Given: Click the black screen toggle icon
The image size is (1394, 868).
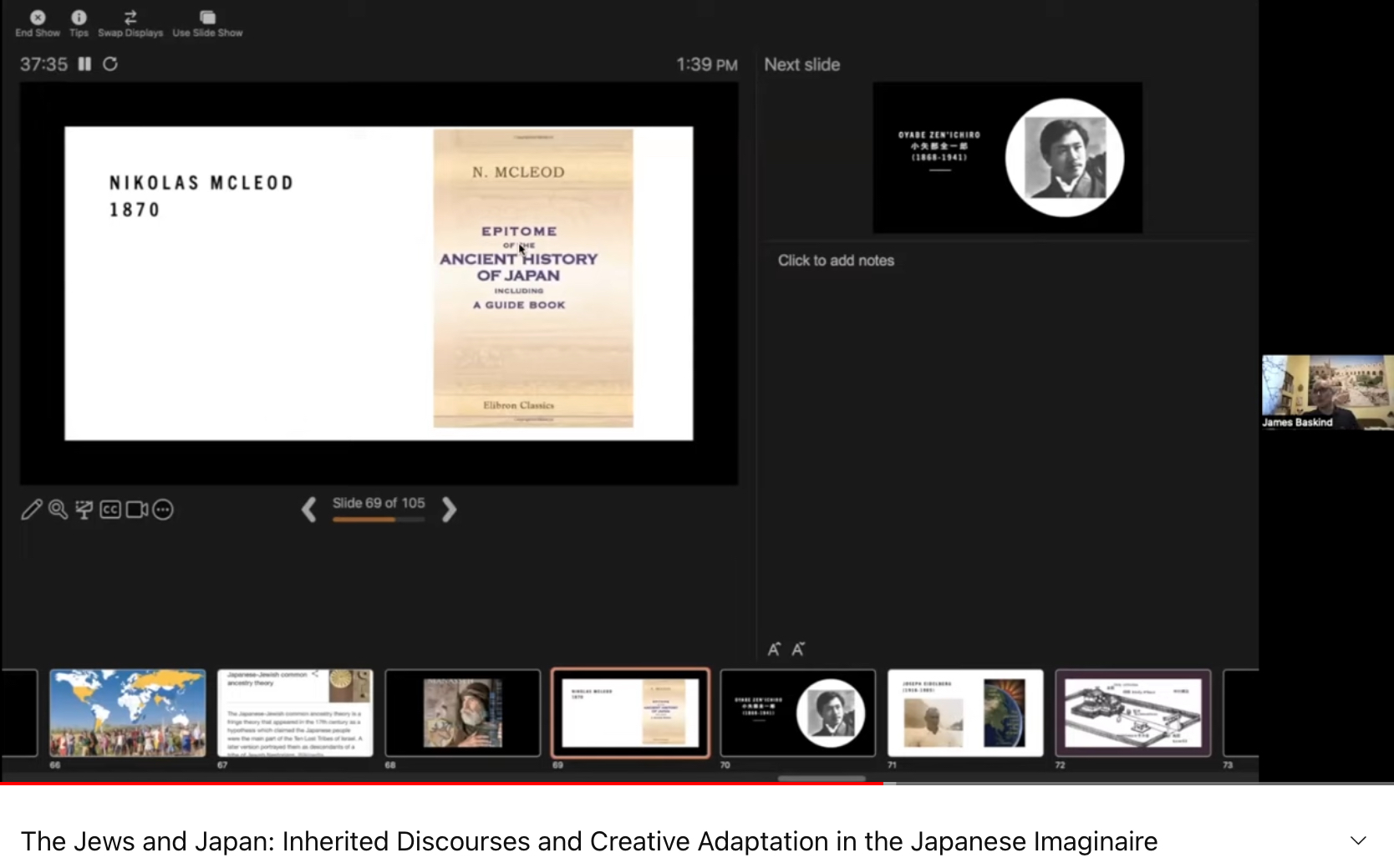Looking at the screenshot, I should pos(84,510).
